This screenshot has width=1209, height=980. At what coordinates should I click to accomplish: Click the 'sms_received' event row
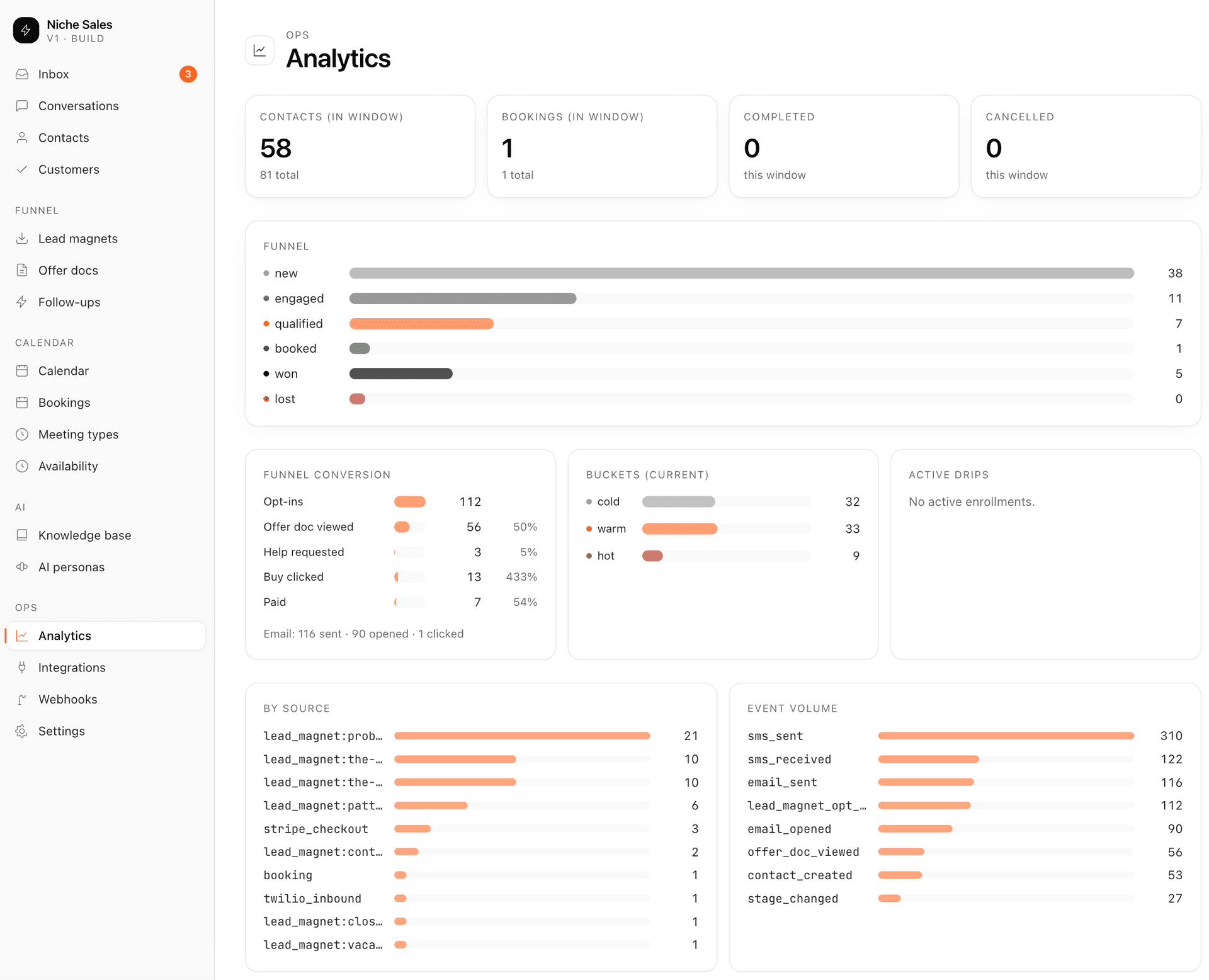pos(965,760)
